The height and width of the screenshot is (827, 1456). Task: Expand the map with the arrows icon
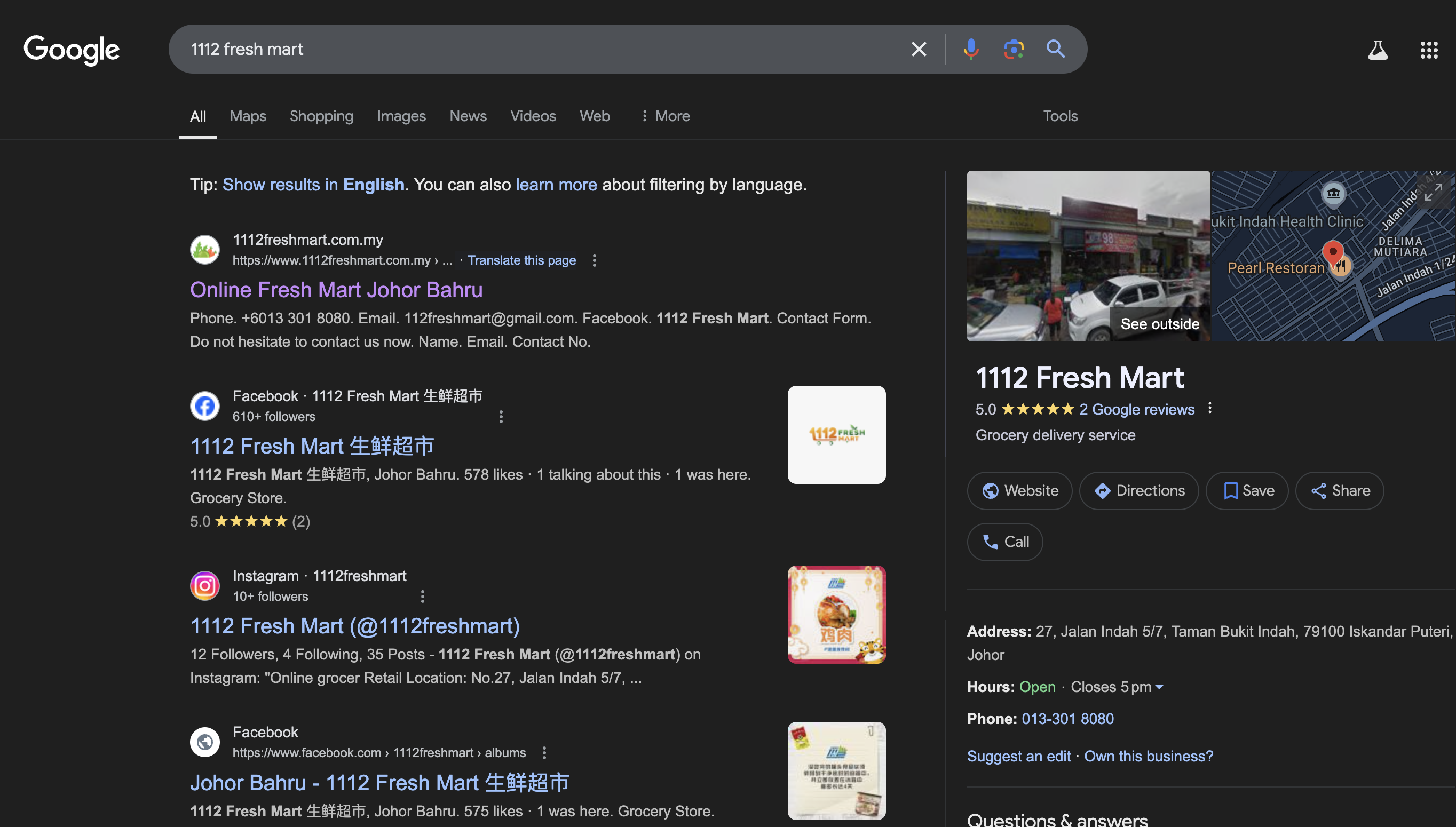[x=1433, y=192]
